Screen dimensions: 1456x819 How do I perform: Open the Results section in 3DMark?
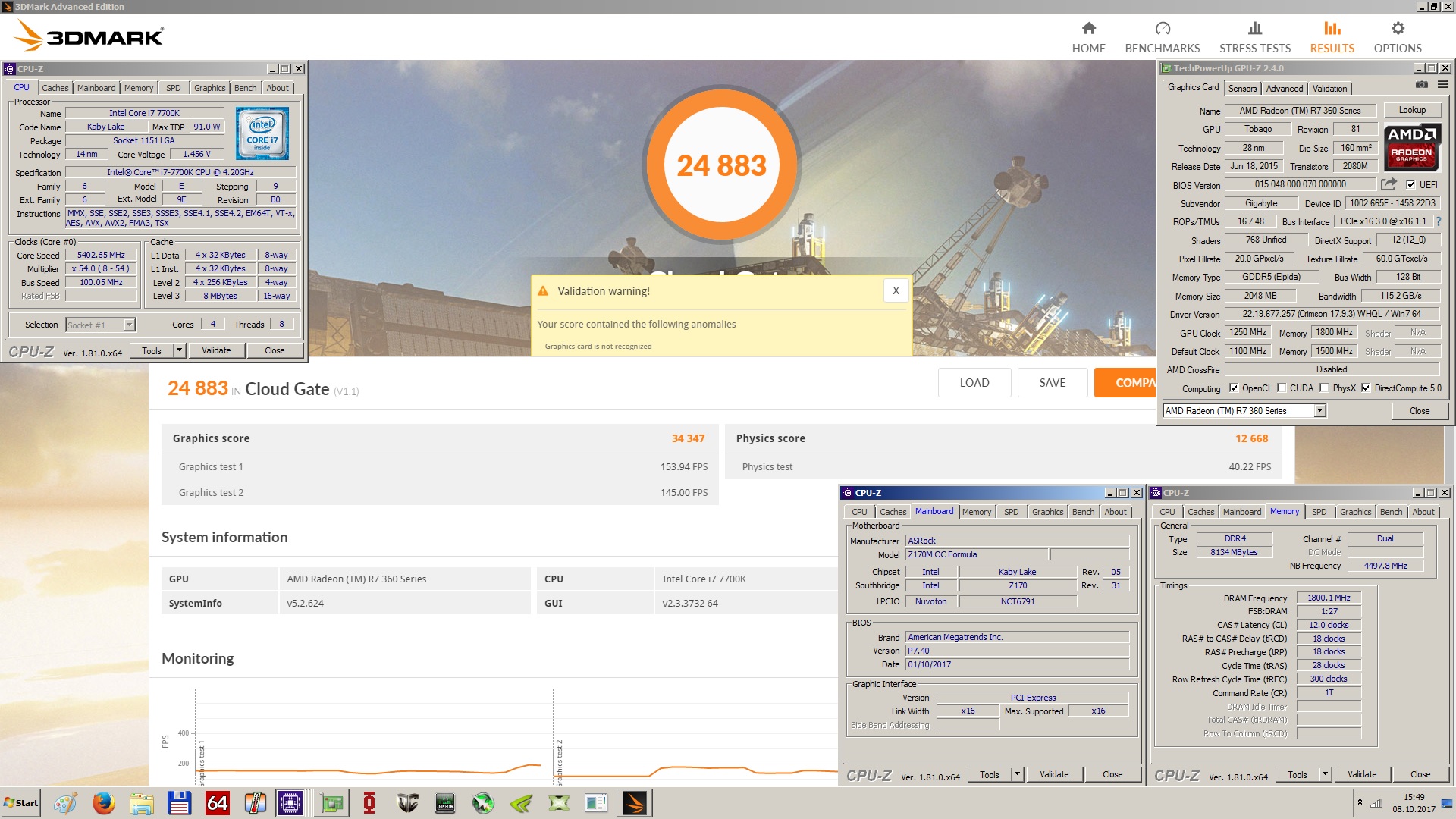(1332, 37)
